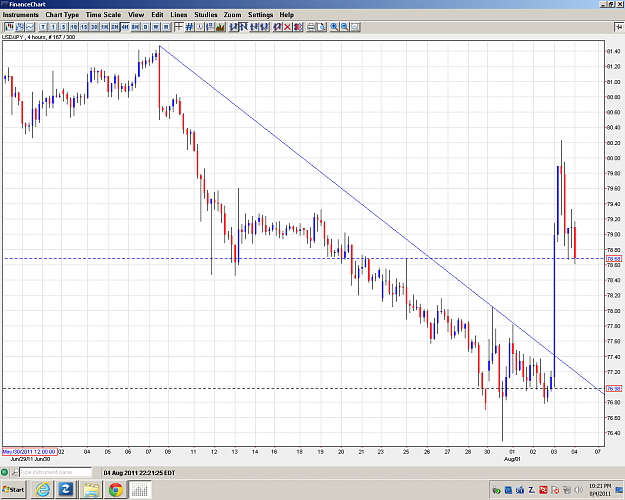Open the Settings menu
Viewport: 625px width, 500px height.
click(x=260, y=15)
